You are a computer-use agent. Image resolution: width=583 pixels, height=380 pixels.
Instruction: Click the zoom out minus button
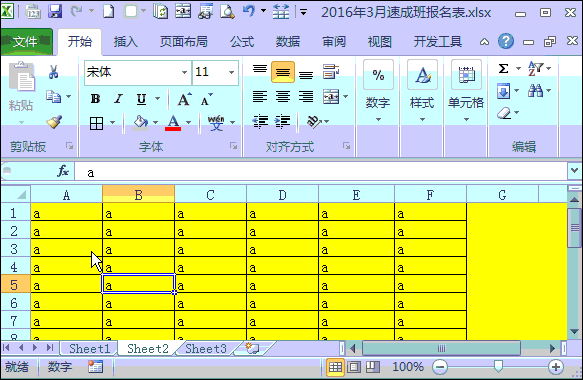pos(440,367)
